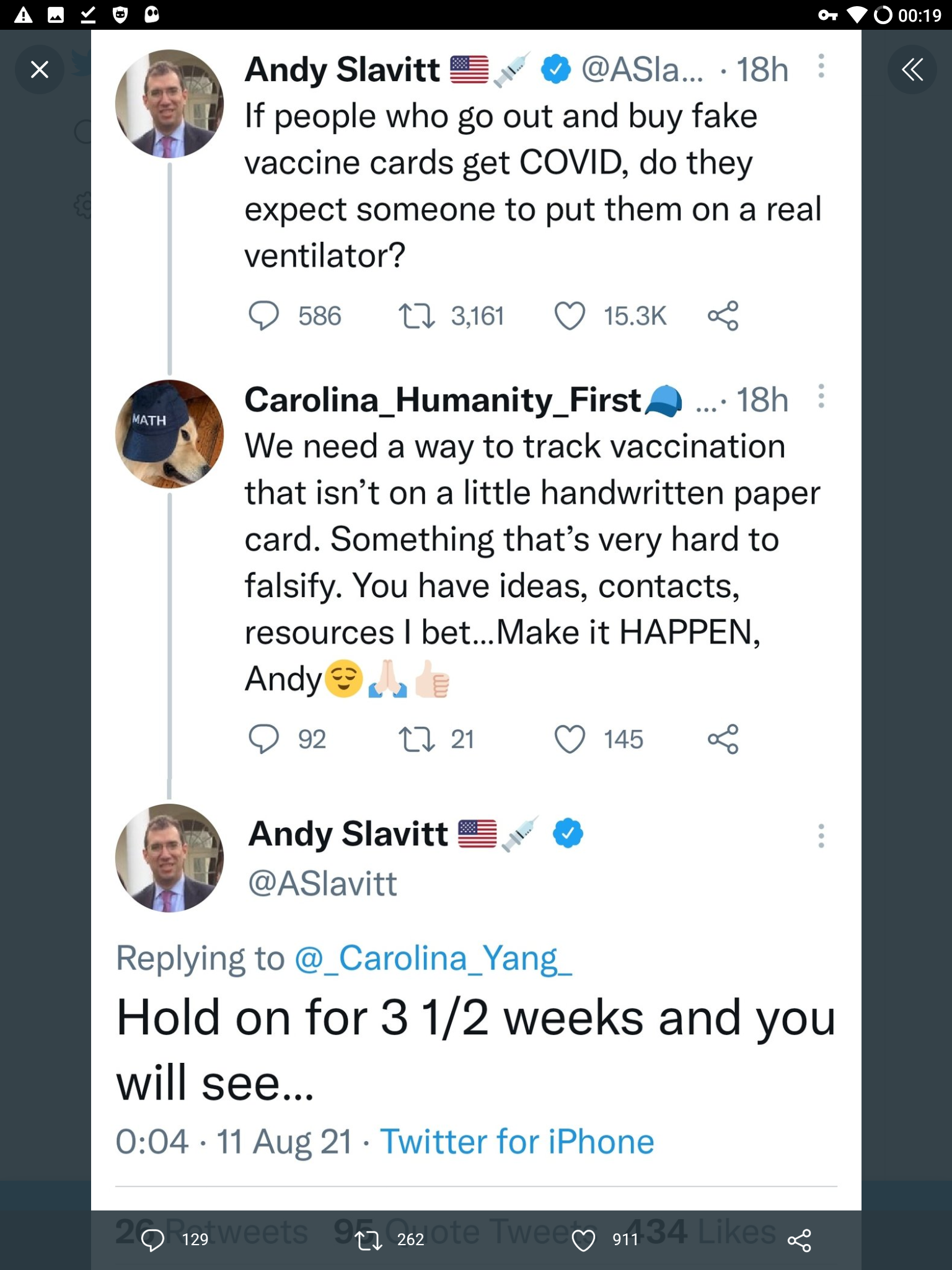The width and height of the screenshot is (952, 1270).
Task: Open Carolina_Humanity_First's dog profile picture
Action: (x=169, y=434)
